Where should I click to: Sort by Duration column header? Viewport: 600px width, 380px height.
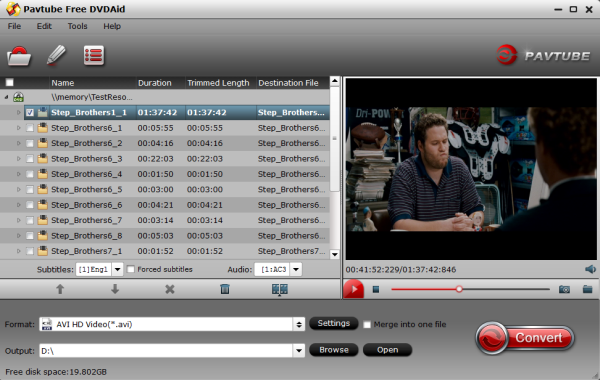coord(160,83)
